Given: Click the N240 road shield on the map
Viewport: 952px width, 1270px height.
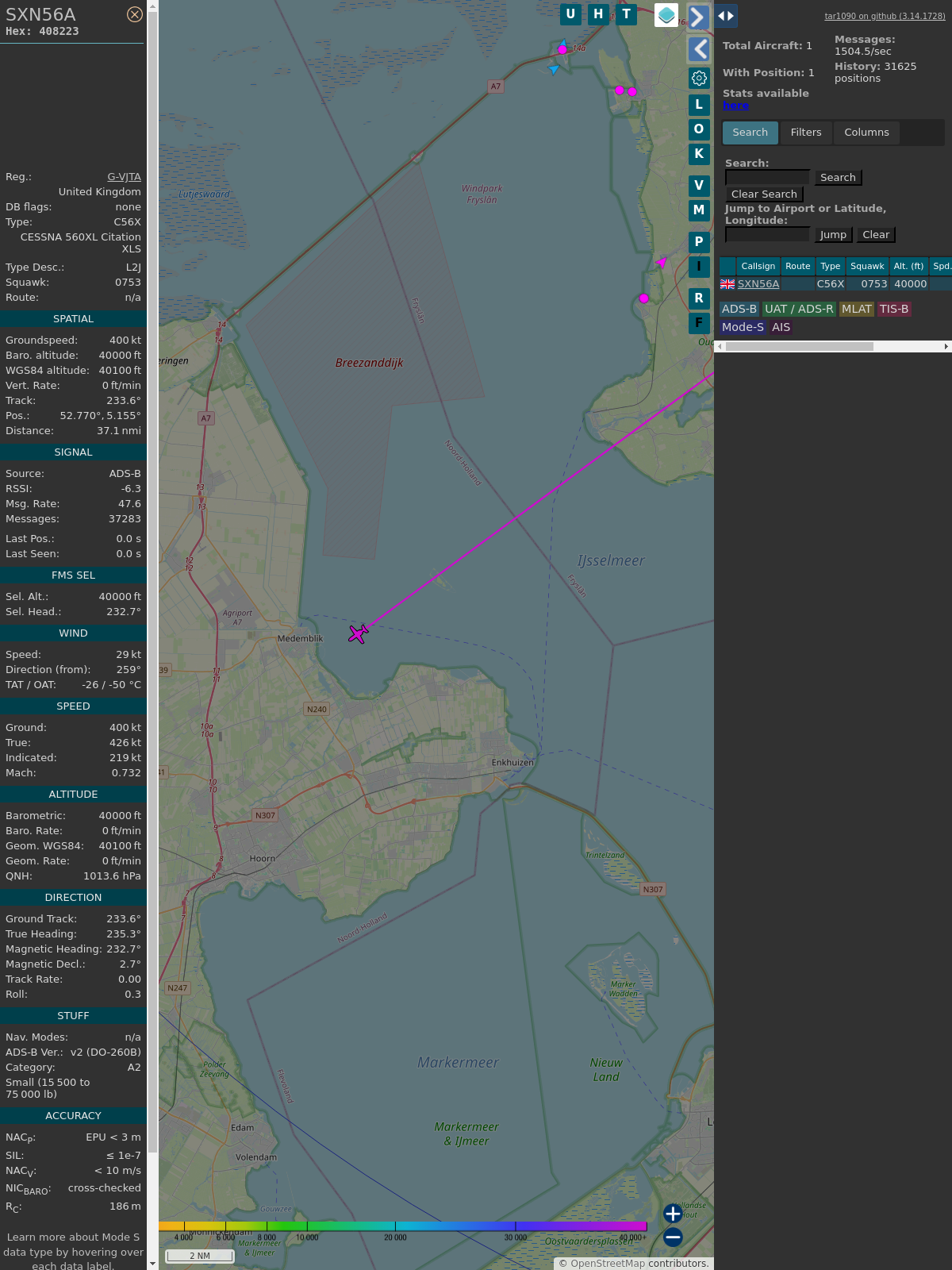Looking at the screenshot, I should pos(317,710).
